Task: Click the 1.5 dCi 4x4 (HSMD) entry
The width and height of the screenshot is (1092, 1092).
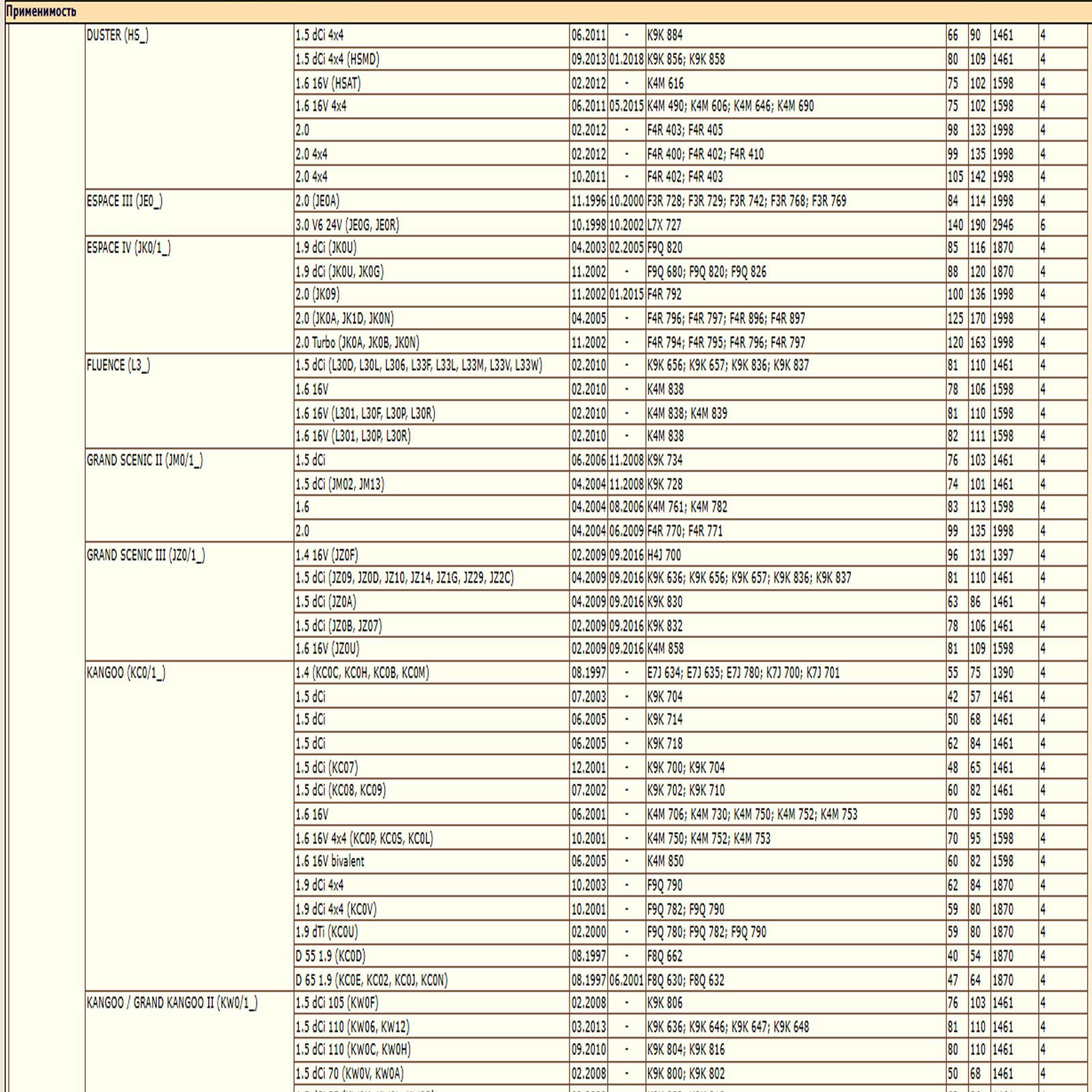Action: click(337, 59)
